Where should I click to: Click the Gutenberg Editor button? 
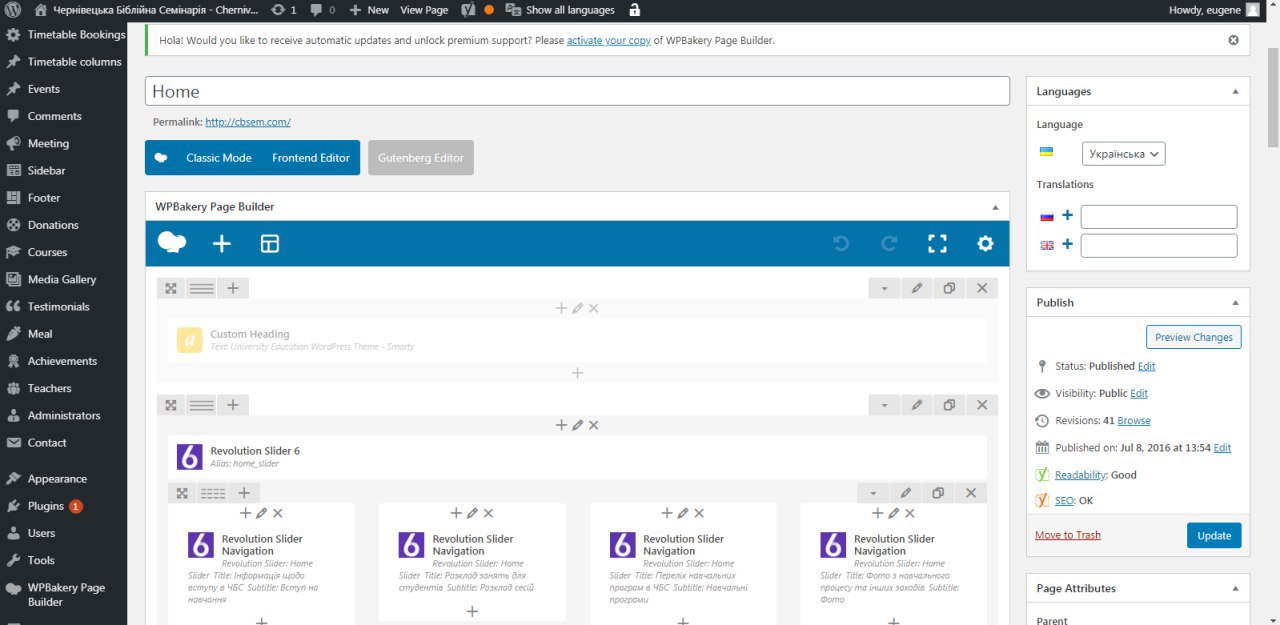[421, 158]
